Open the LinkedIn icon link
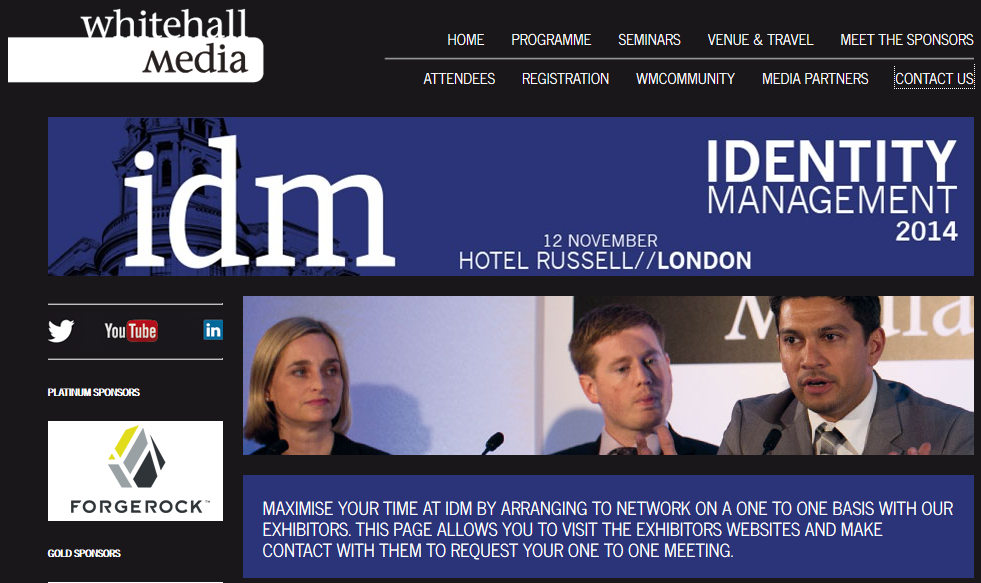 click(213, 330)
